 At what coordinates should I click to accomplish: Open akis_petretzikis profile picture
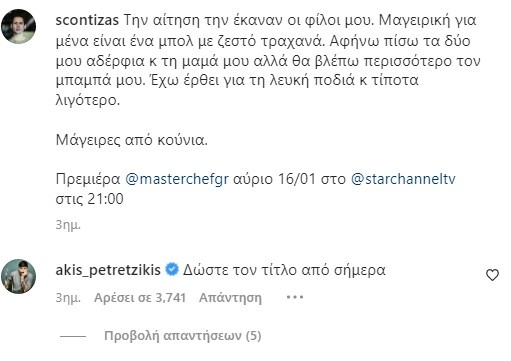tap(19, 276)
